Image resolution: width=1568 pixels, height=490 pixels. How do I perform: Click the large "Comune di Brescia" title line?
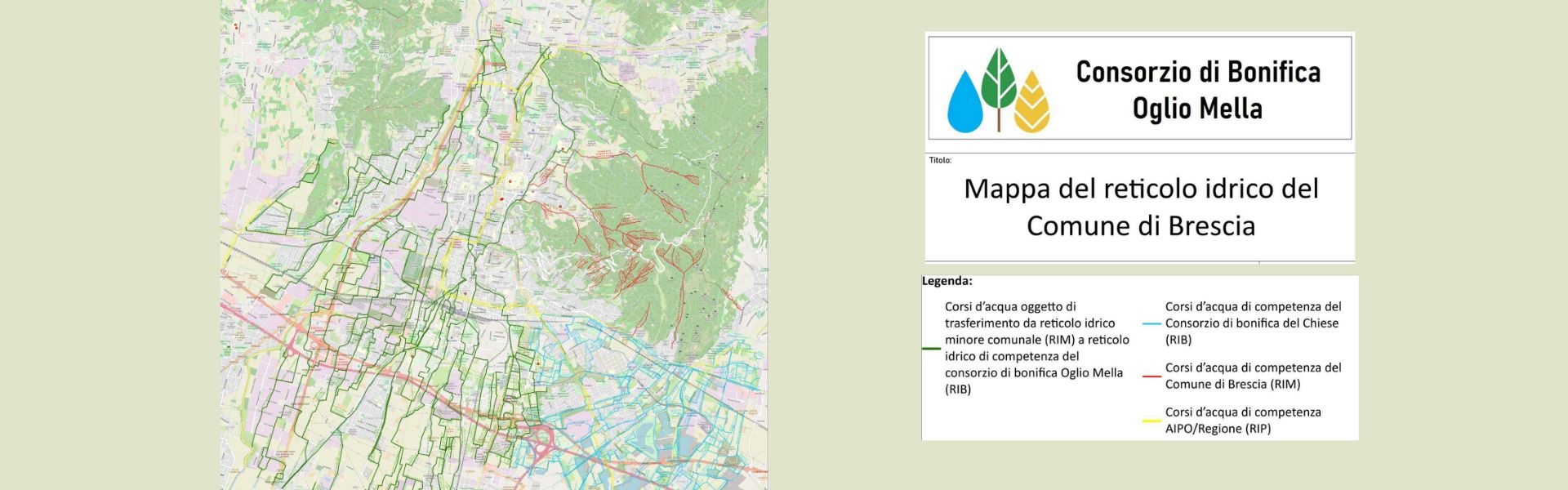[1141, 225]
